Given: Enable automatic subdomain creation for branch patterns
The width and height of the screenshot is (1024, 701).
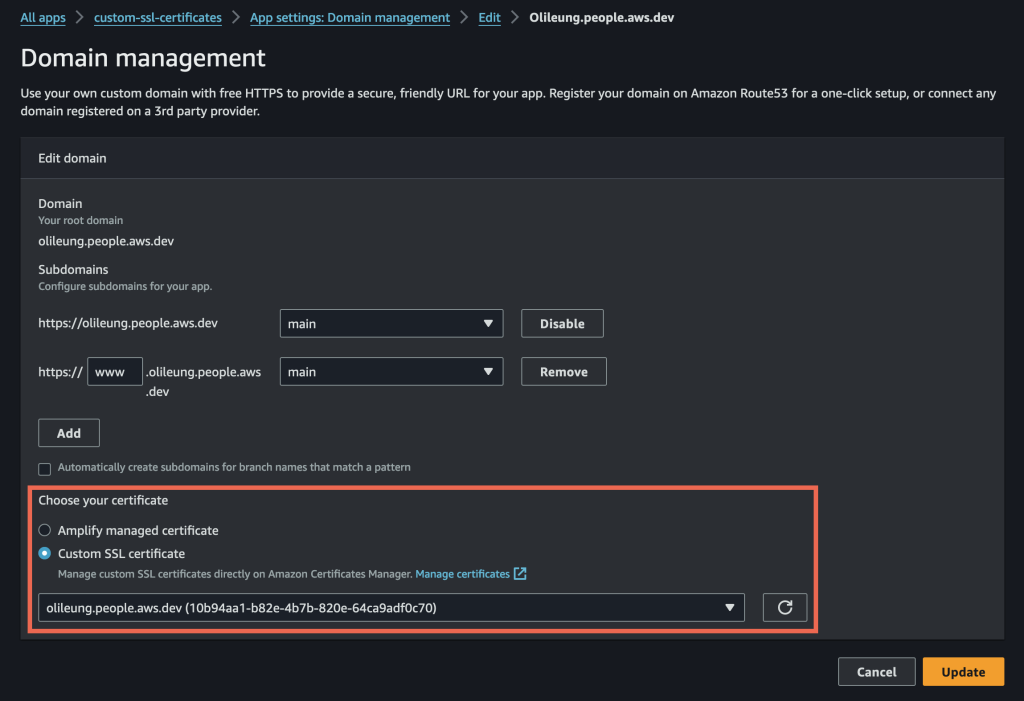Looking at the screenshot, I should [x=44, y=468].
